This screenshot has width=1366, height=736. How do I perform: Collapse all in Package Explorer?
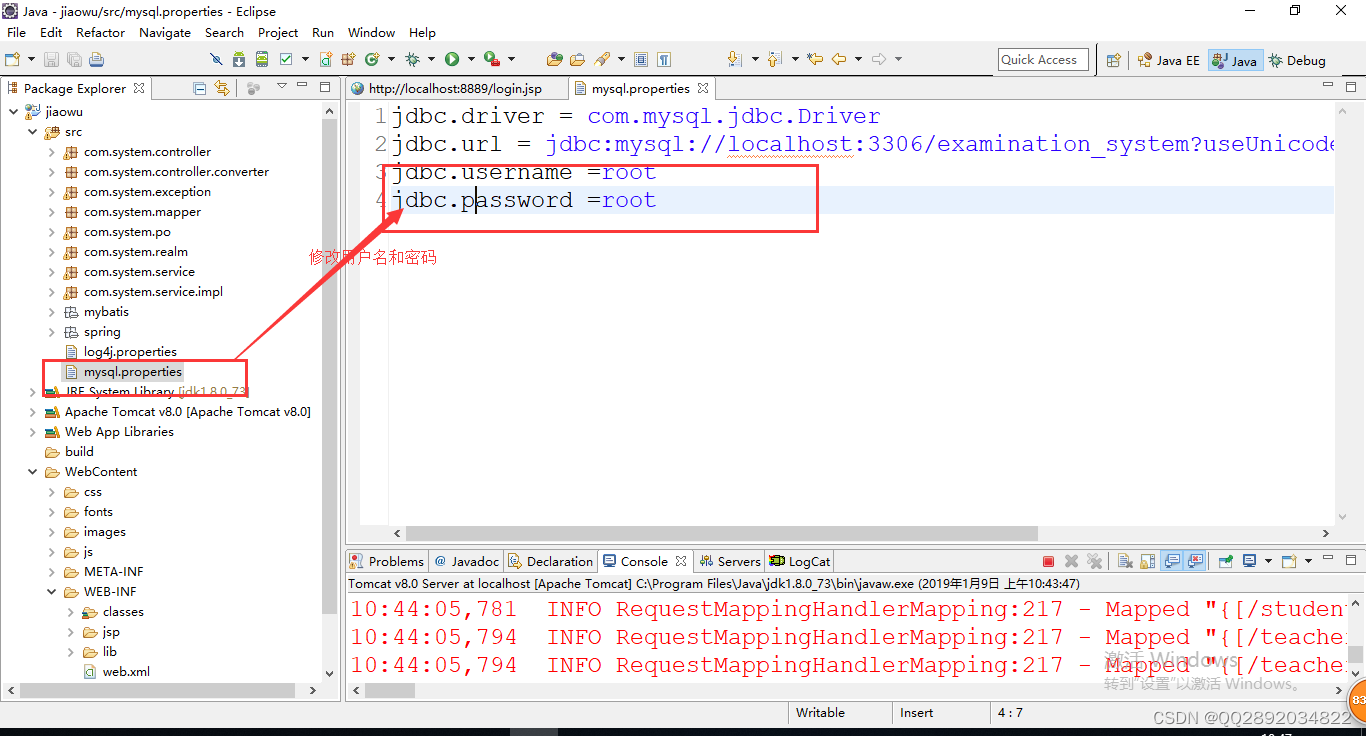[200, 88]
